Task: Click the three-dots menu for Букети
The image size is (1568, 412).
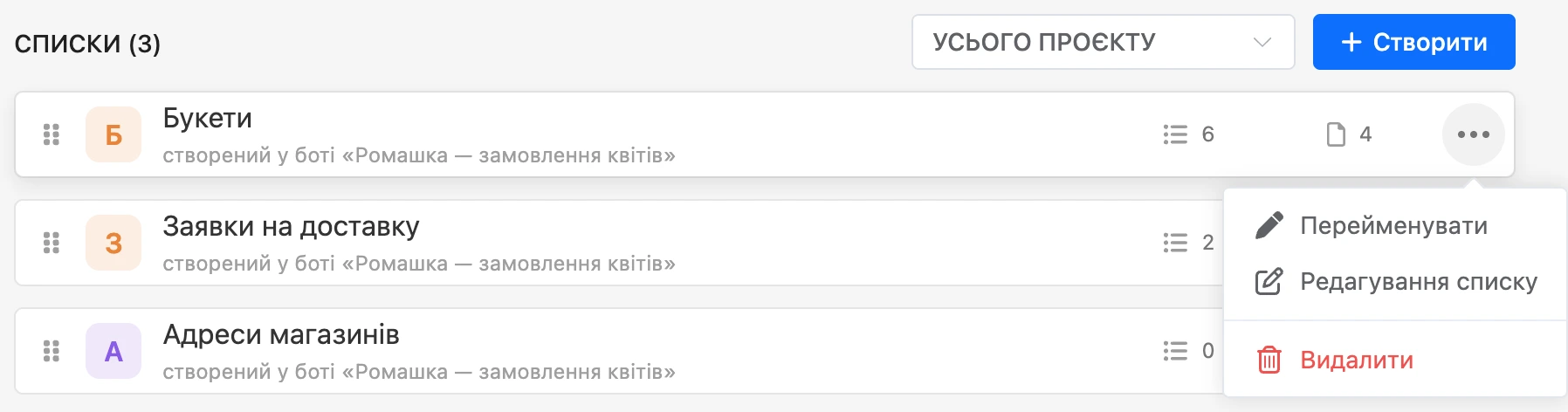Action: pyautogui.click(x=1473, y=134)
